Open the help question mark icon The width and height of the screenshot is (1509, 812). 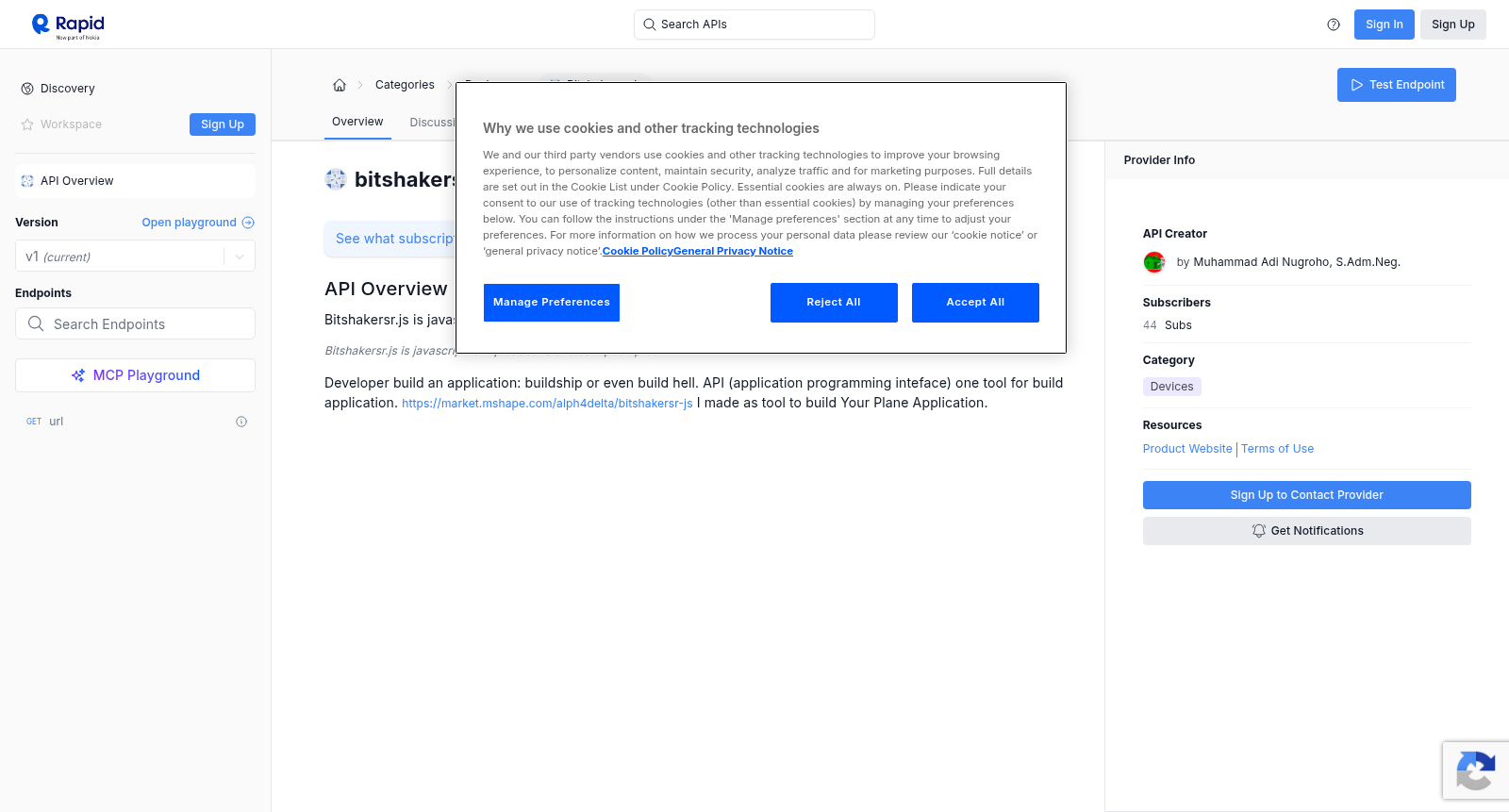click(1334, 25)
